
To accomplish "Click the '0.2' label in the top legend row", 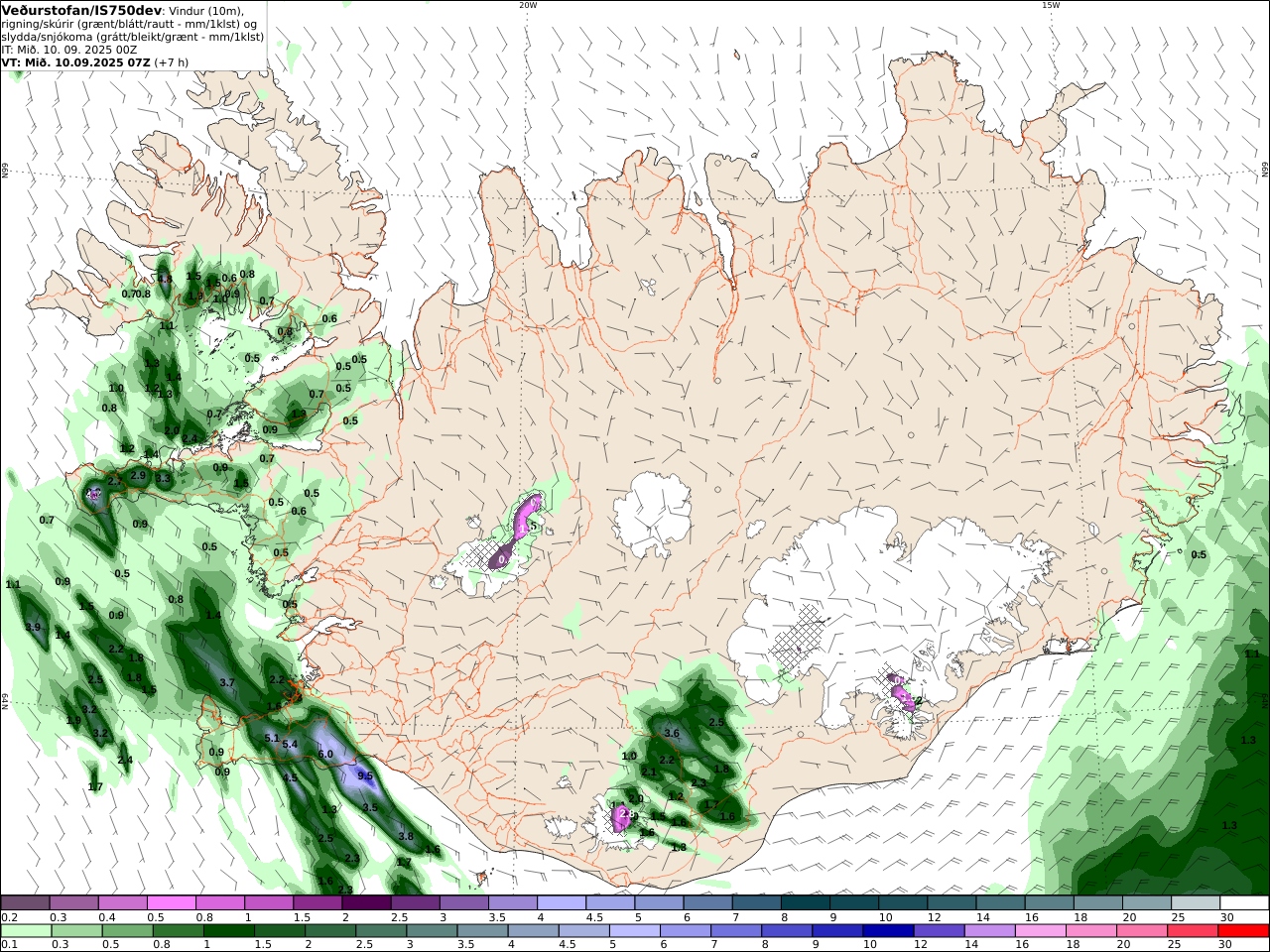I will [x=8, y=918].
